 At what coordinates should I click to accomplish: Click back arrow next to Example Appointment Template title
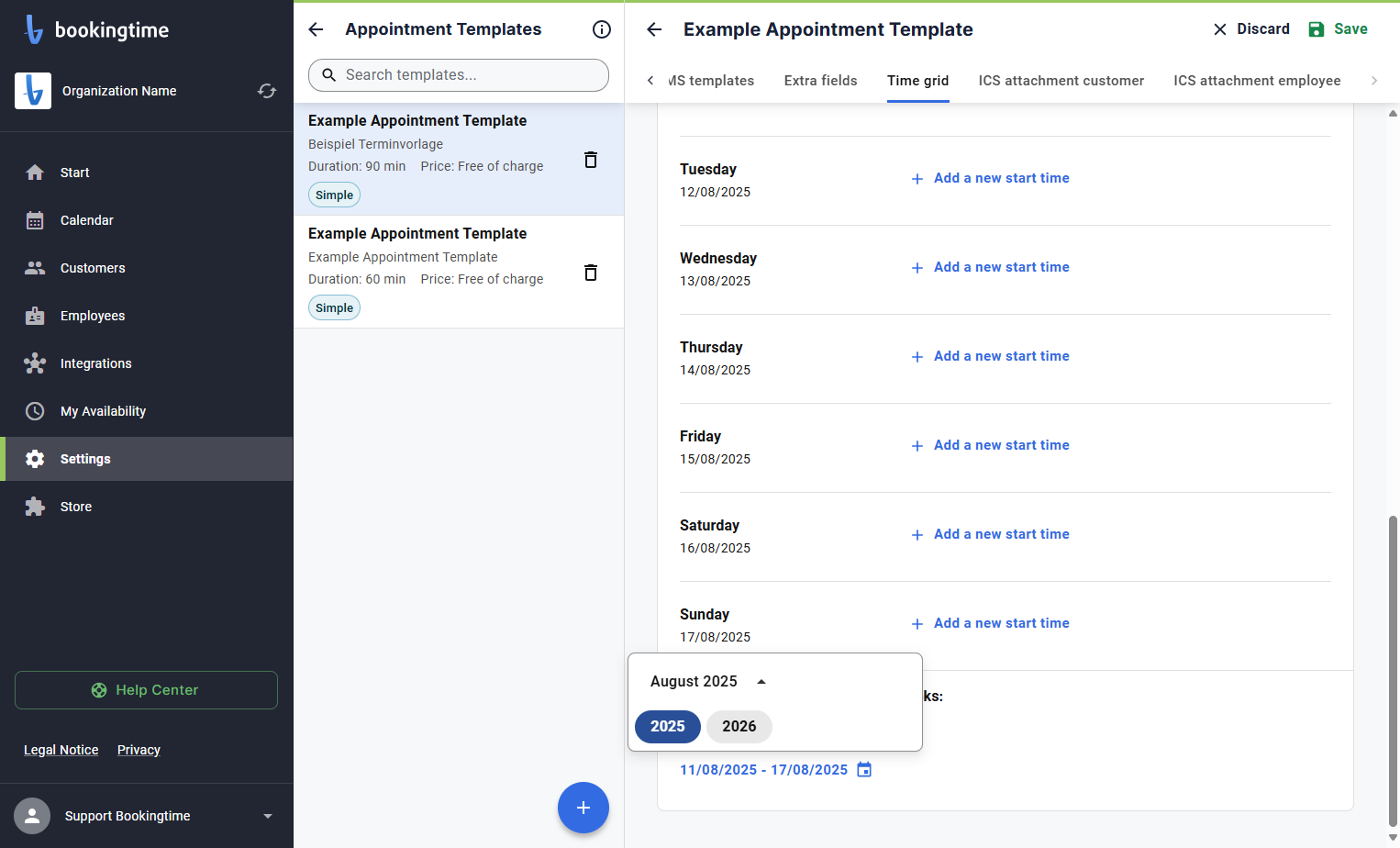654,29
